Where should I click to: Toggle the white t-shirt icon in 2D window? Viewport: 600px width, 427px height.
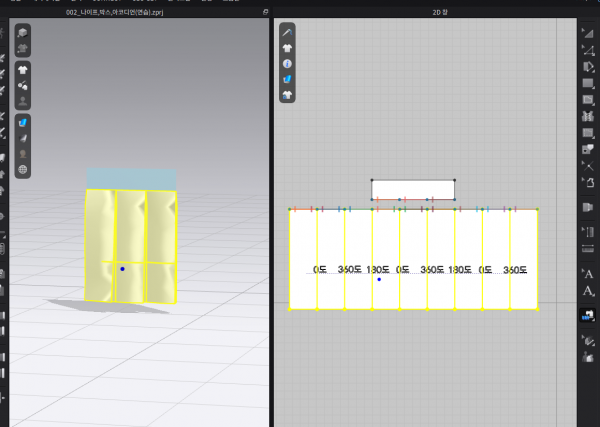pos(288,47)
